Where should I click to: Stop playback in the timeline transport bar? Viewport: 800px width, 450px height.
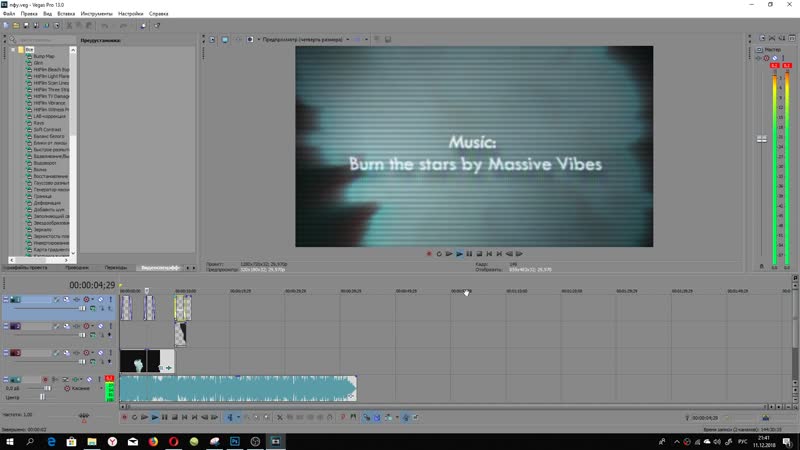click(x=174, y=417)
